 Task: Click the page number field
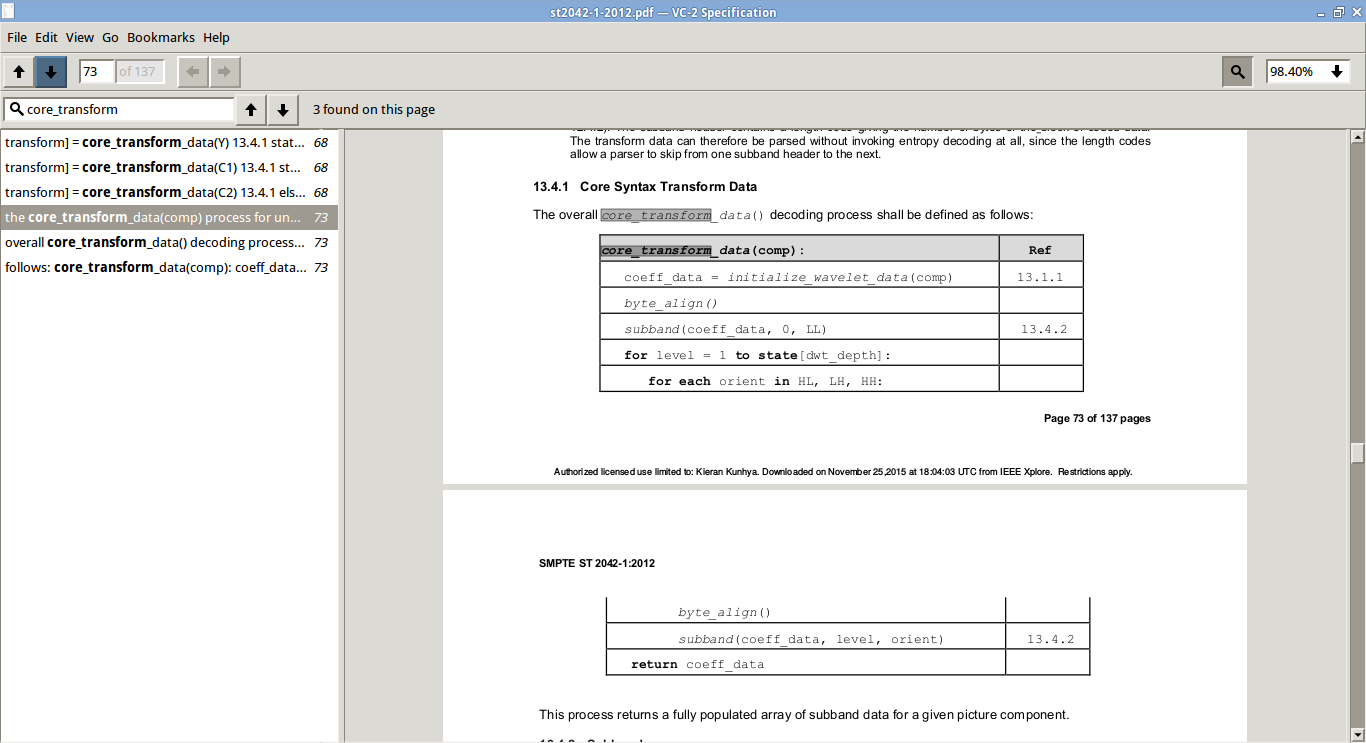click(x=96, y=72)
